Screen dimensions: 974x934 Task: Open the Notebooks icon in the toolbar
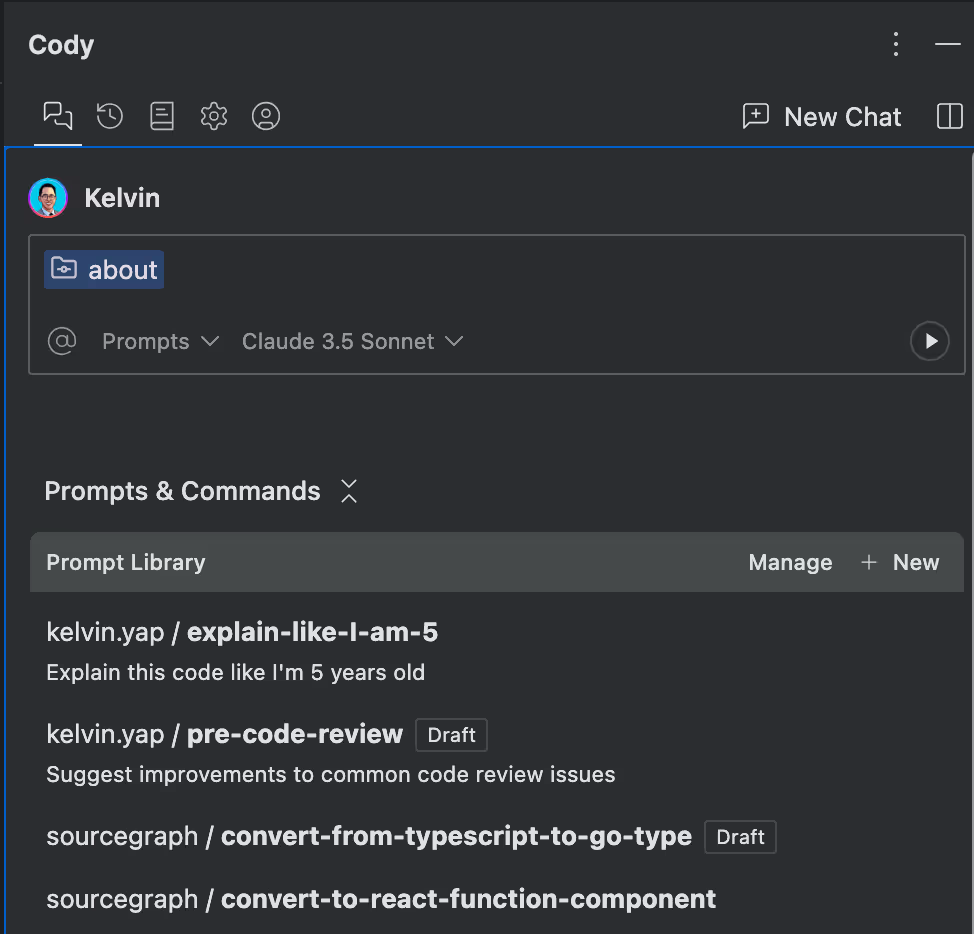click(161, 116)
